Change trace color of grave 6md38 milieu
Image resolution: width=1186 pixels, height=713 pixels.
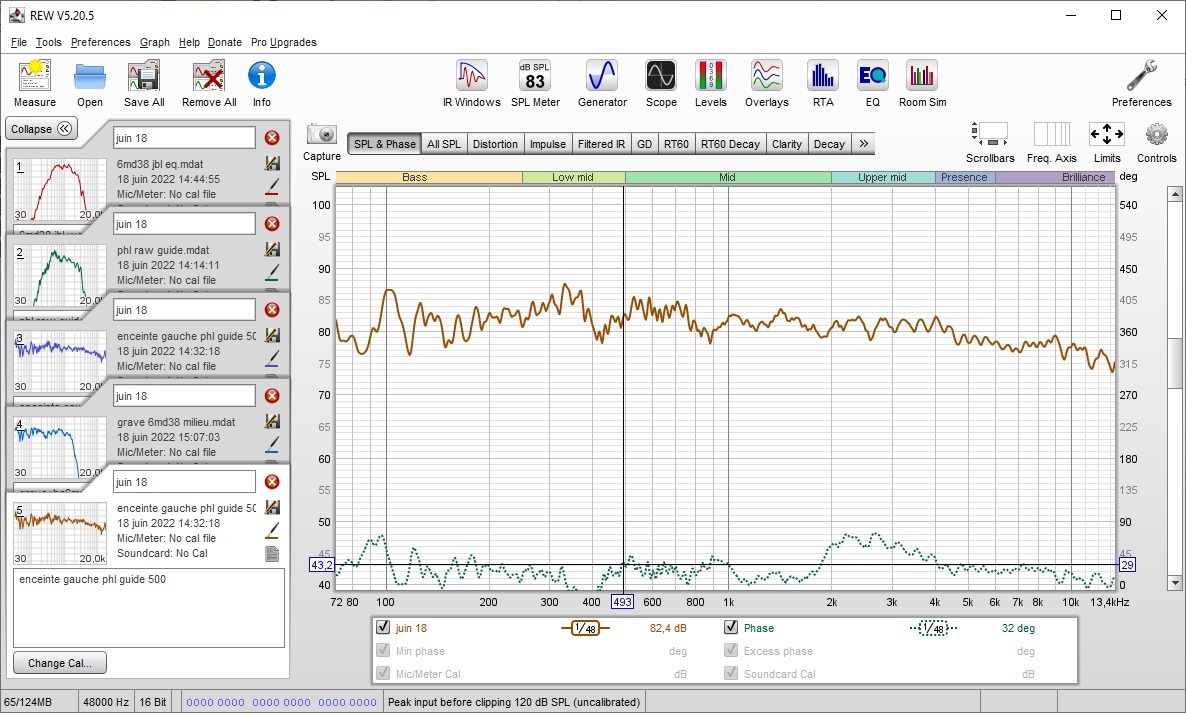pyautogui.click(x=272, y=444)
